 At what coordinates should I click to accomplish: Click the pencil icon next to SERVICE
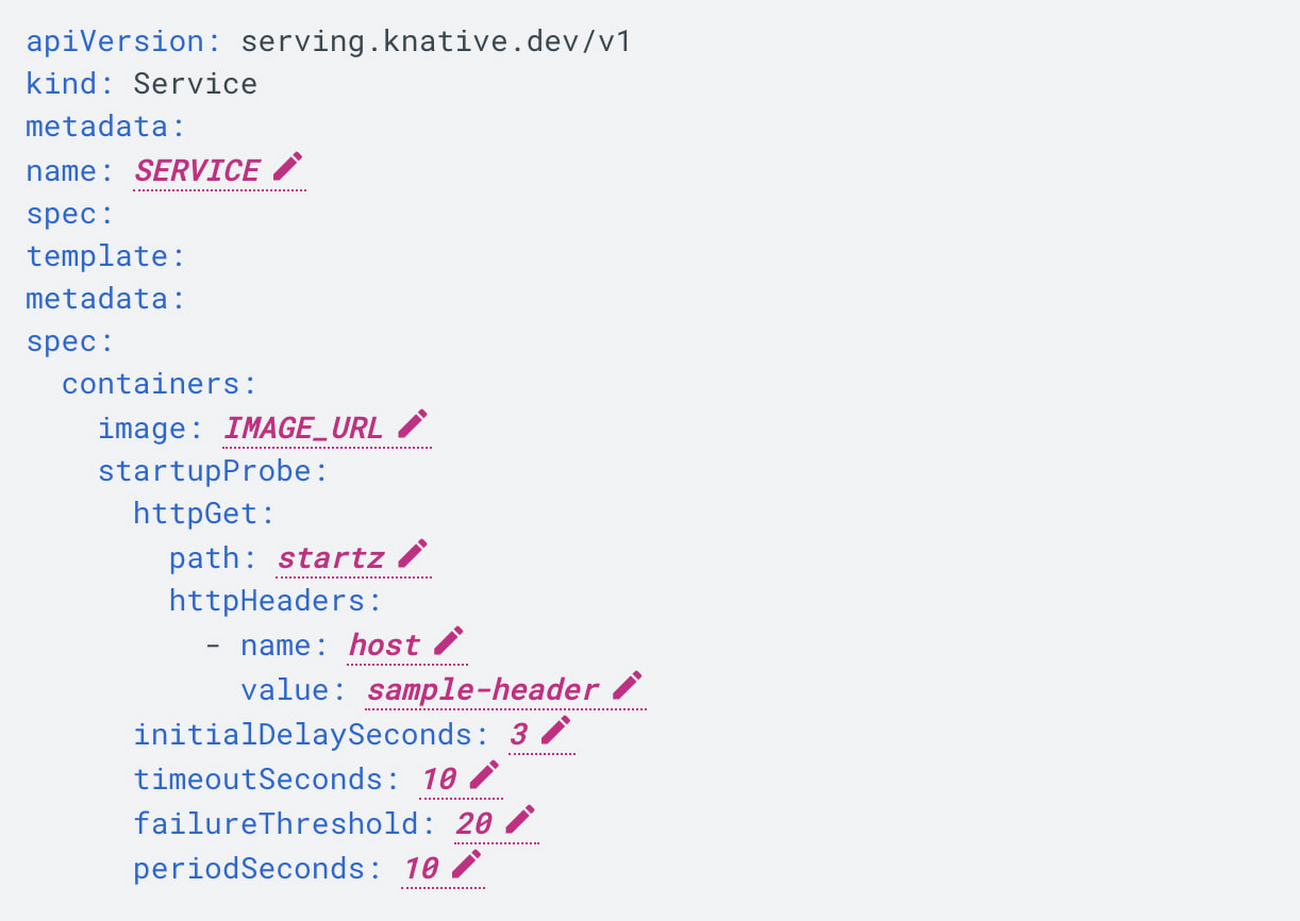point(286,167)
